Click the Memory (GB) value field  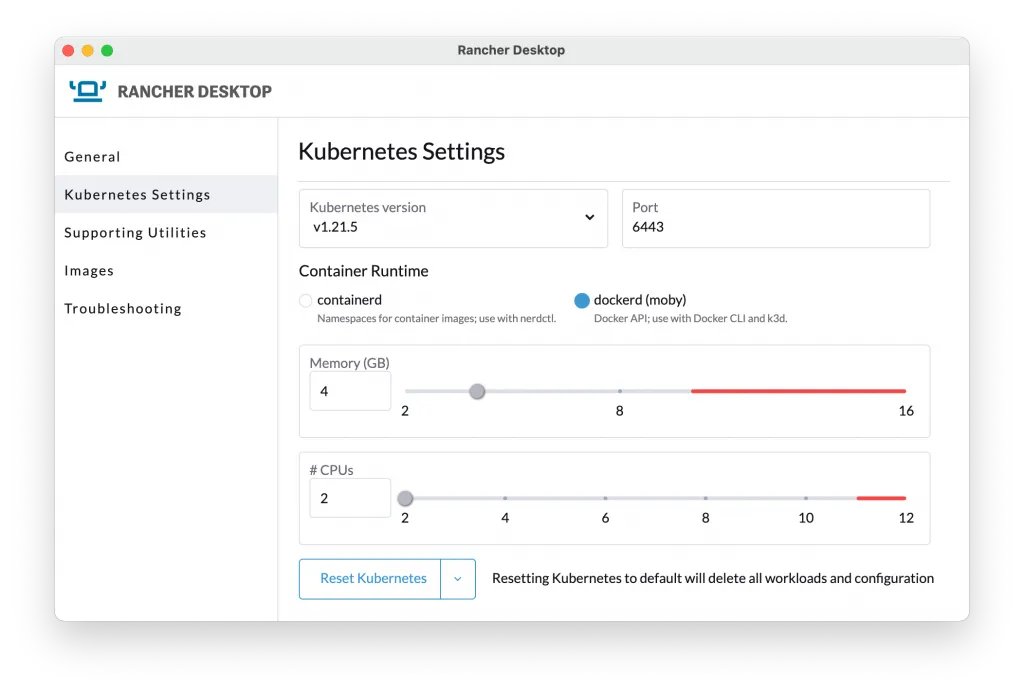pyautogui.click(x=350, y=391)
